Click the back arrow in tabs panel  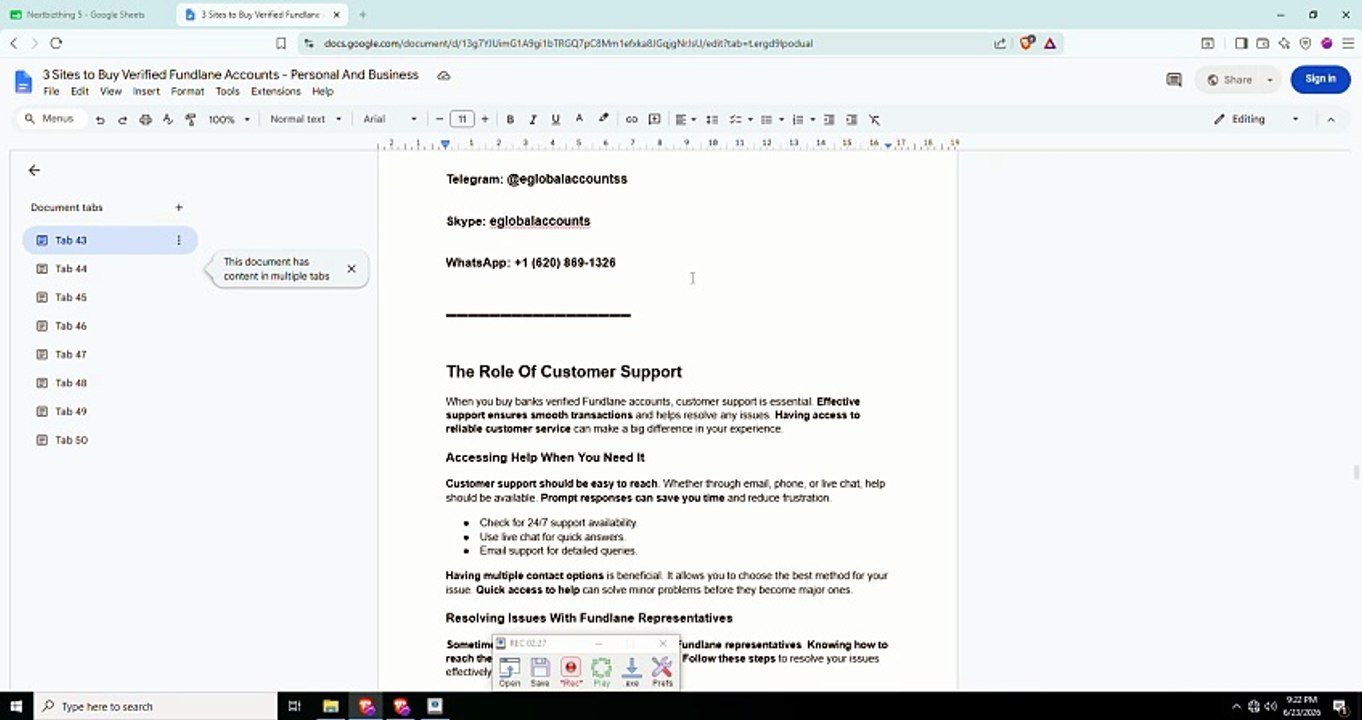[x=34, y=170]
